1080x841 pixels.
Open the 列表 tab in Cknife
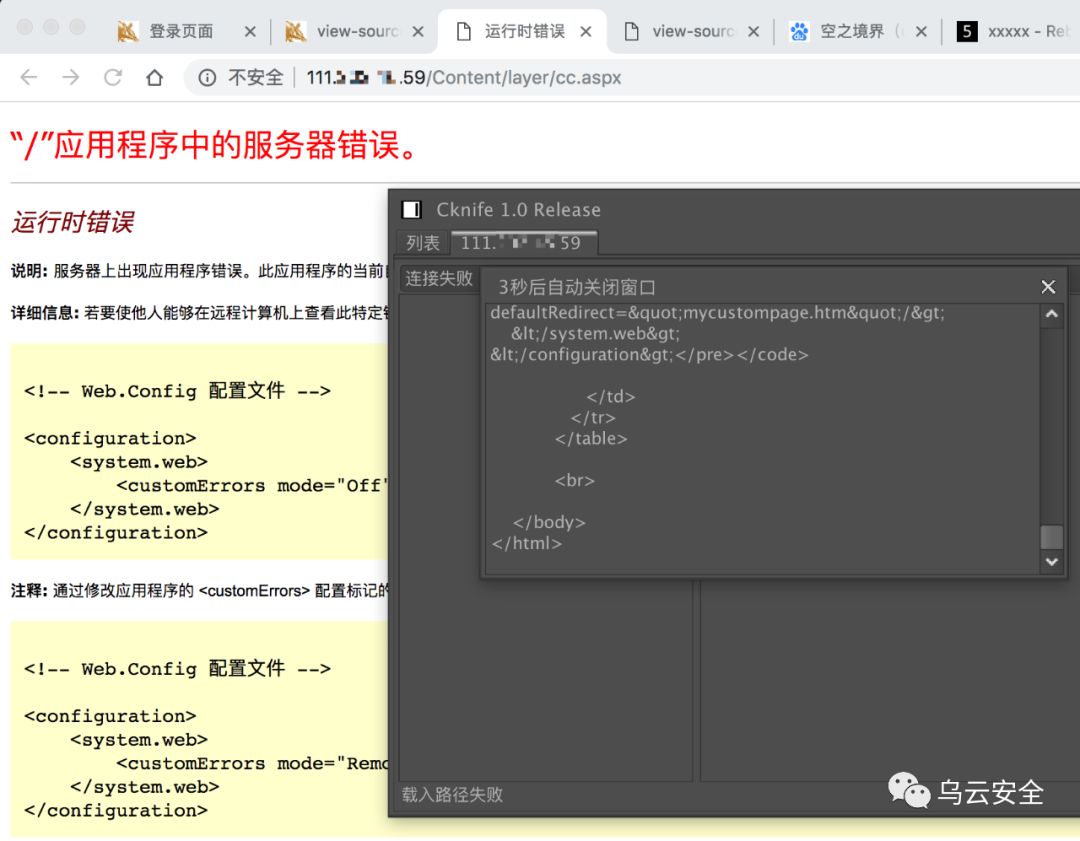pyautogui.click(x=422, y=242)
